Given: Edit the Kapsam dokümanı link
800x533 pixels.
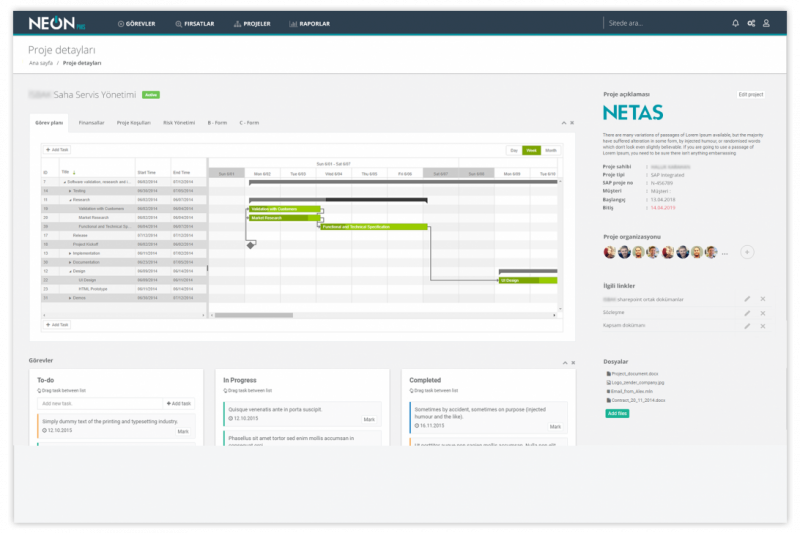Looking at the screenshot, I should click(x=747, y=326).
